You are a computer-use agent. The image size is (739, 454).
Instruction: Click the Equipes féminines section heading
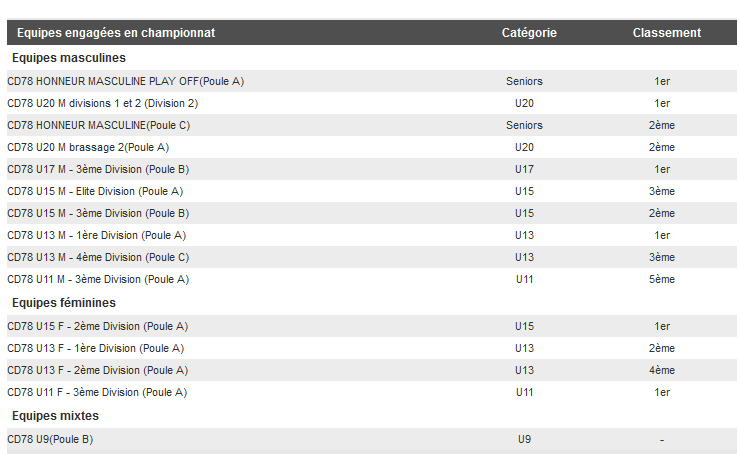tap(64, 302)
